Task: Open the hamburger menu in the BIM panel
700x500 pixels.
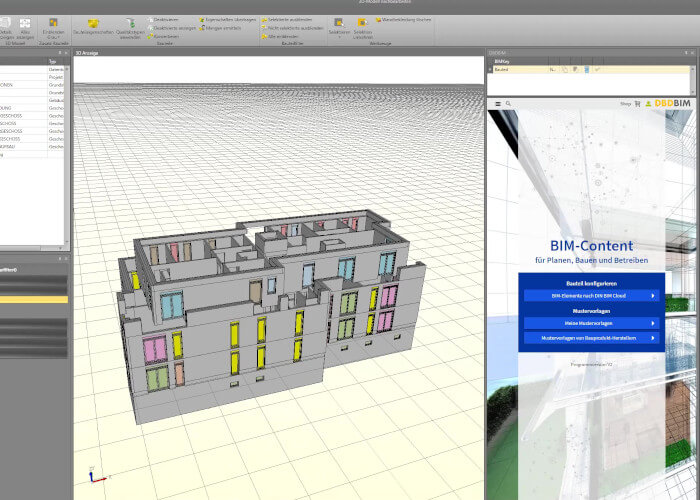Action: (497, 103)
